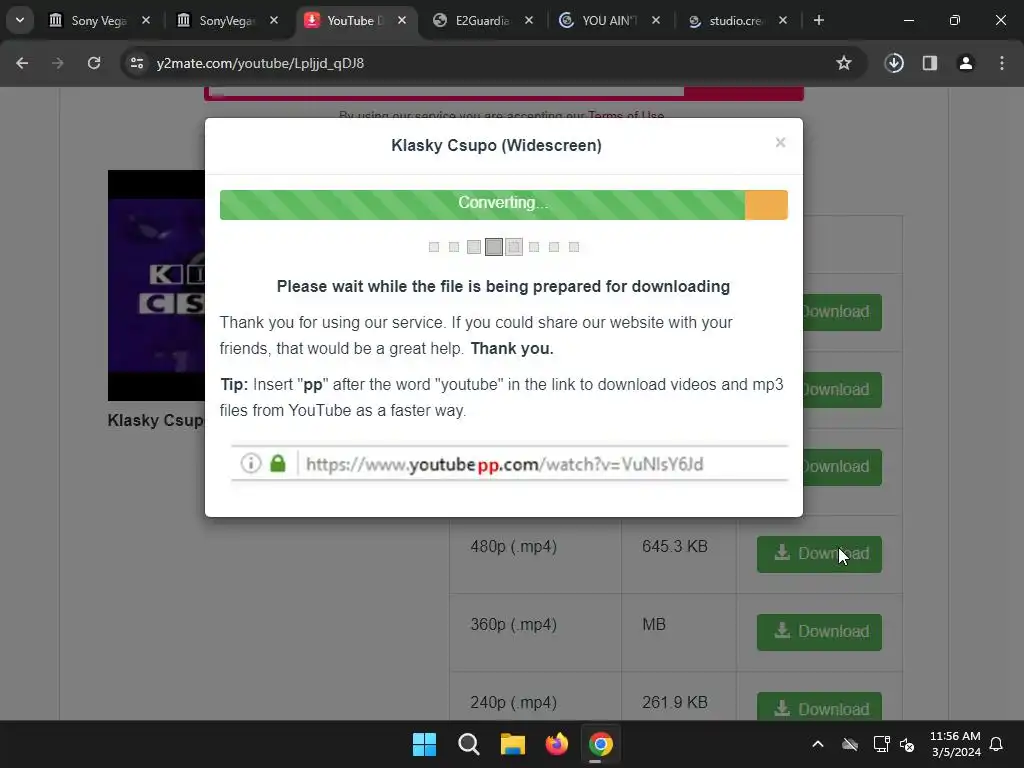Select the YouTube Downloader tab
This screenshot has width=1024, height=768.
point(355,20)
